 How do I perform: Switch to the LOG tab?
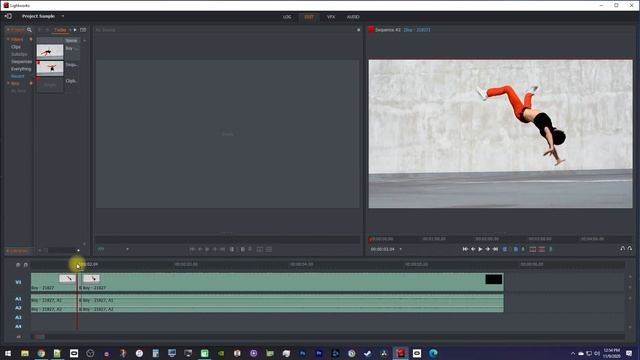tap(287, 17)
